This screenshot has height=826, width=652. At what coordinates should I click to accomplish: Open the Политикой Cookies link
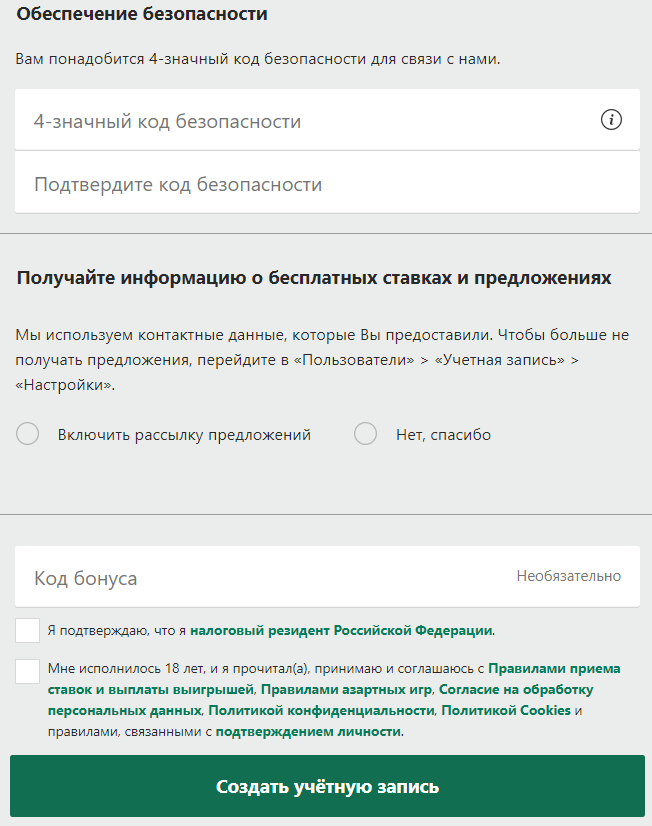pos(506,711)
